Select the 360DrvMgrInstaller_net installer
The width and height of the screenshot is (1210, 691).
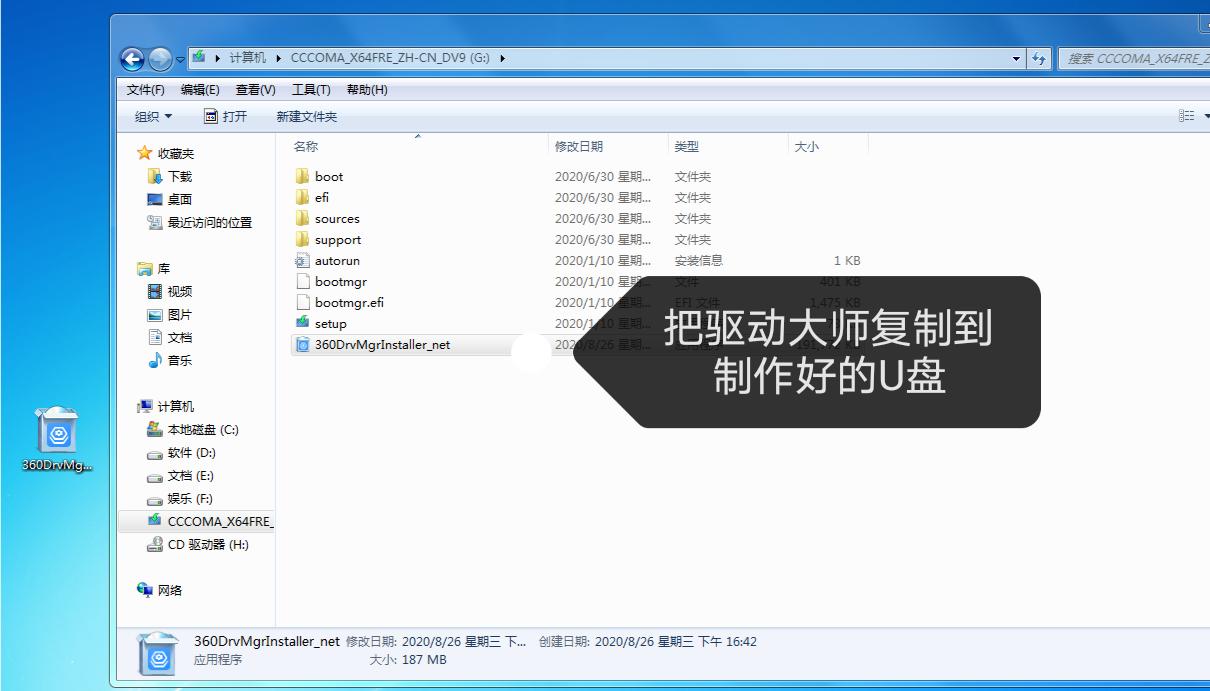coord(374,344)
